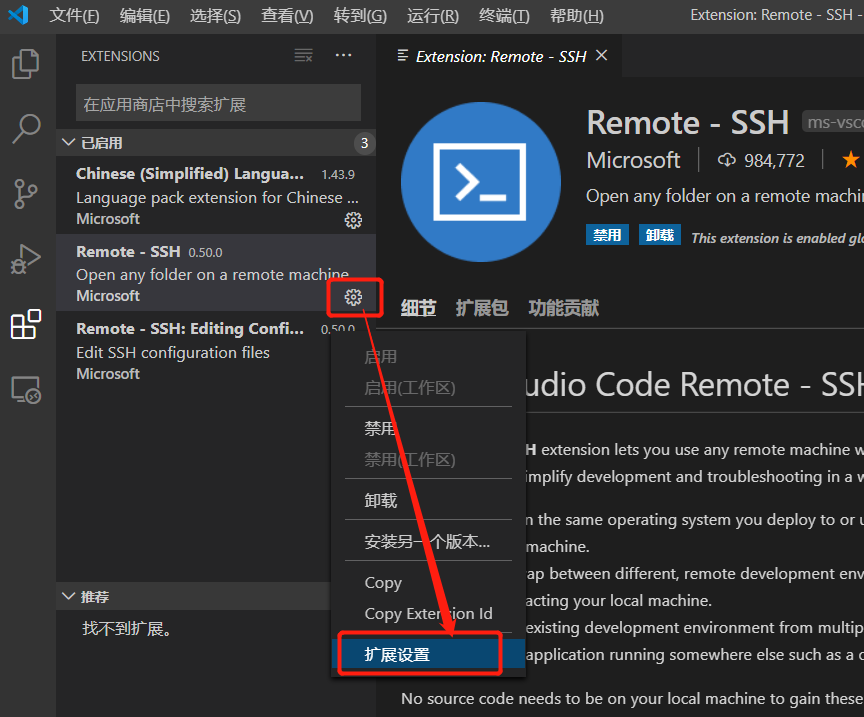Choose 扩展设置 in the context menu
The width and height of the screenshot is (864, 717).
pos(428,655)
